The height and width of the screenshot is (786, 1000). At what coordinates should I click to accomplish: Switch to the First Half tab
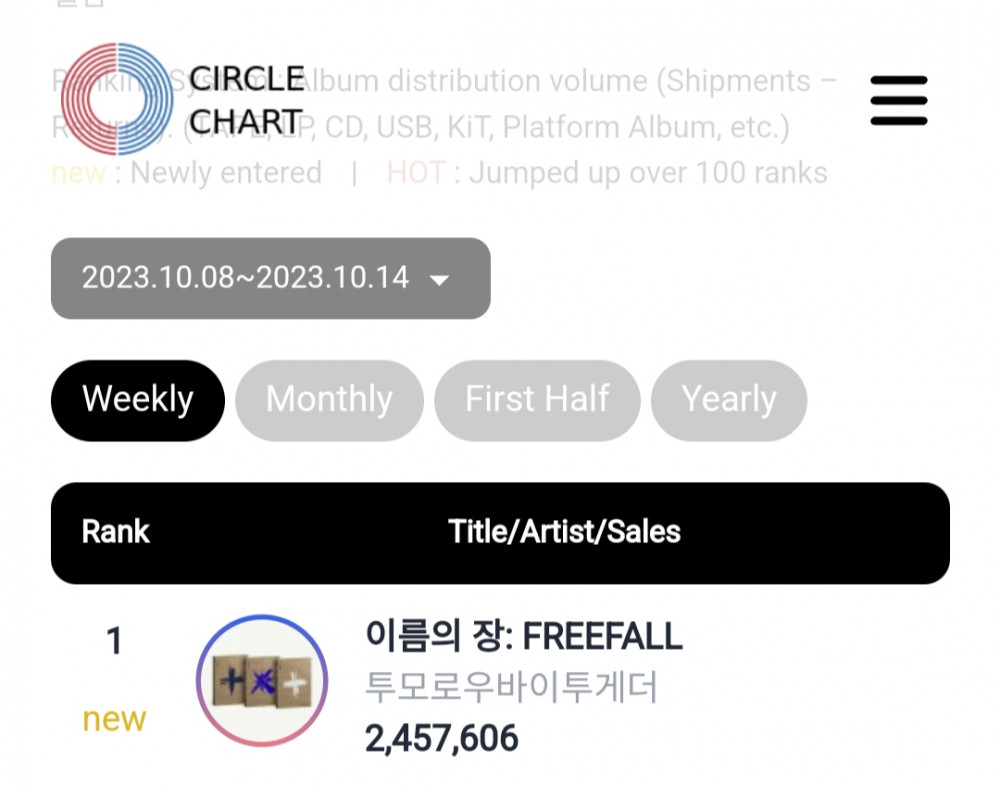pyautogui.click(x=537, y=401)
